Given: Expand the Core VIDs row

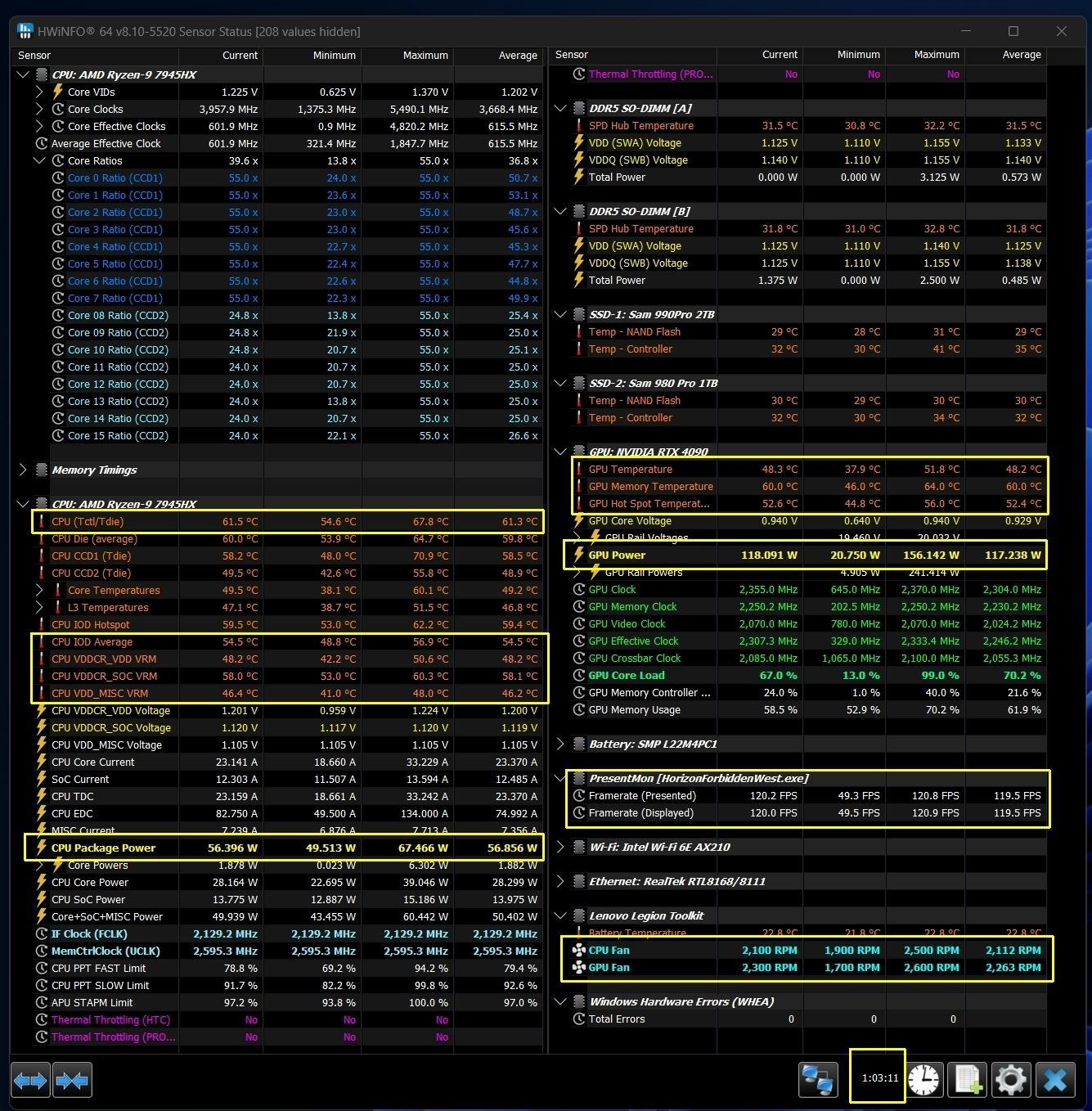Looking at the screenshot, I should point(39,92).
